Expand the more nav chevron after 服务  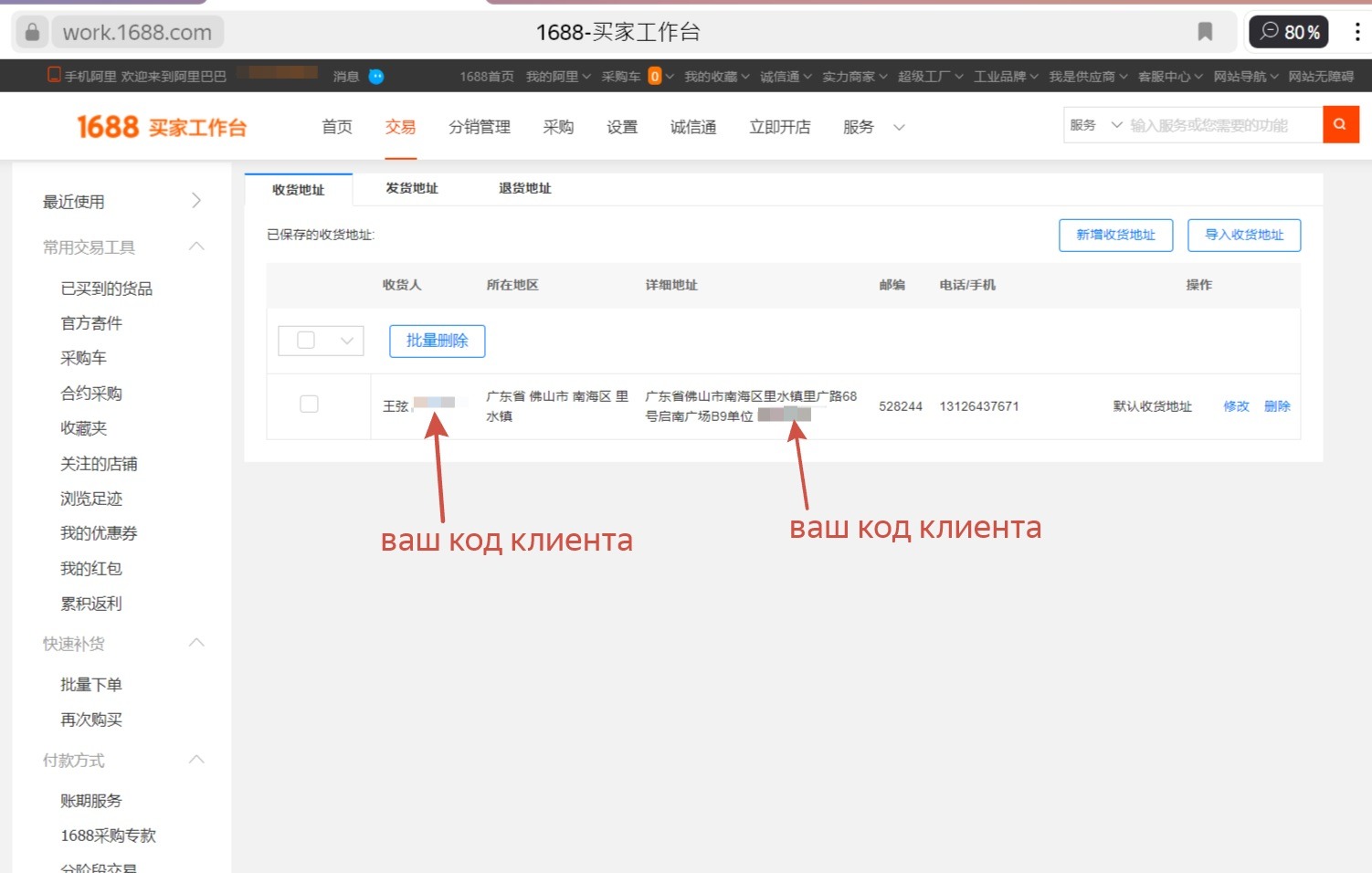(x=899, y=128)
